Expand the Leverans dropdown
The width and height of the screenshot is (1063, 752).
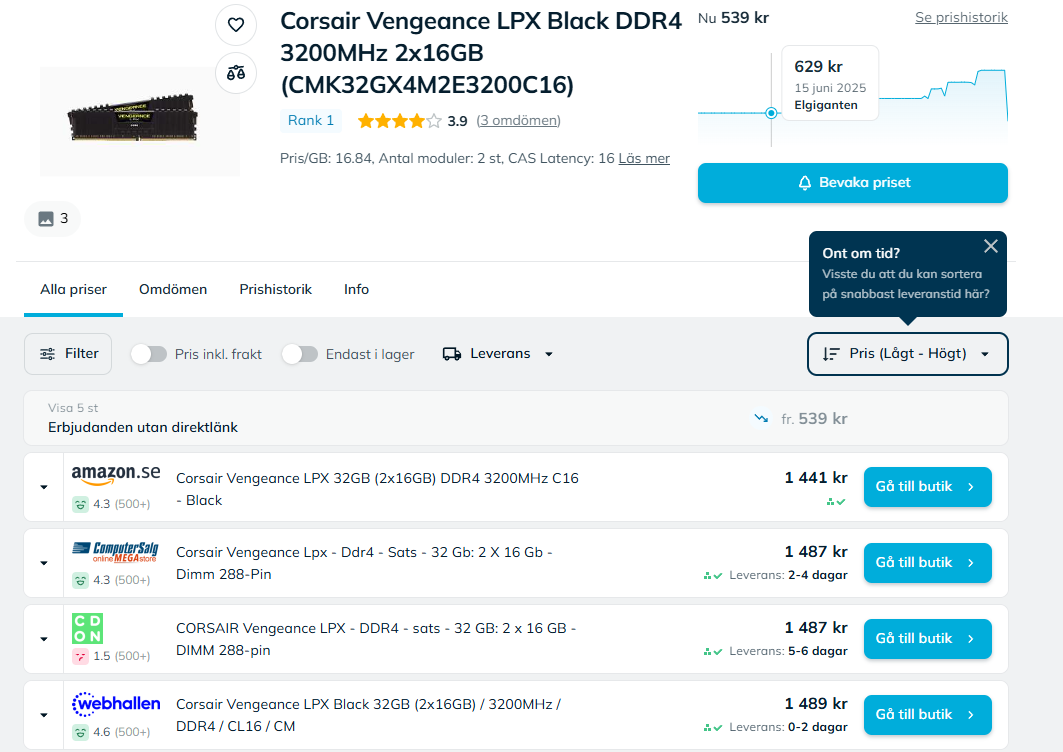click(x=498, y=354)
